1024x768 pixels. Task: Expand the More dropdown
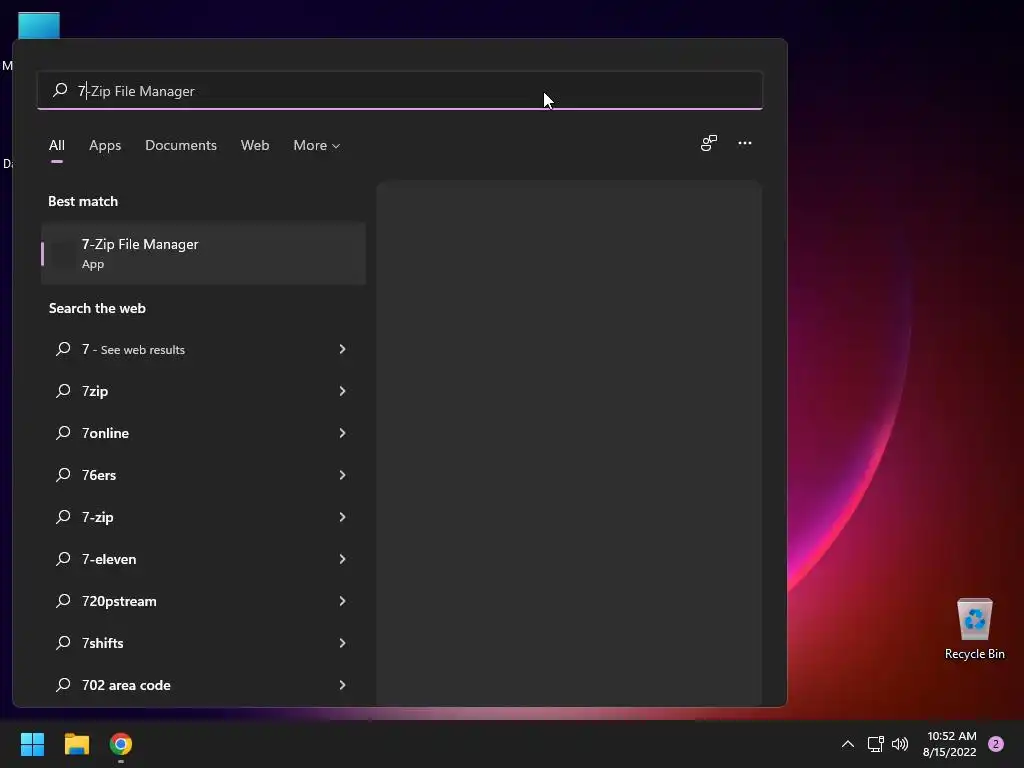coord(317,145)
